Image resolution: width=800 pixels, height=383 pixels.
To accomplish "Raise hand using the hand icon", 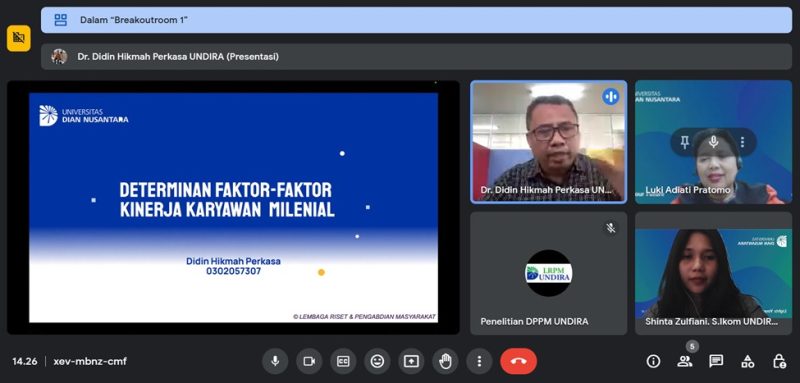I will click(445, 361).
